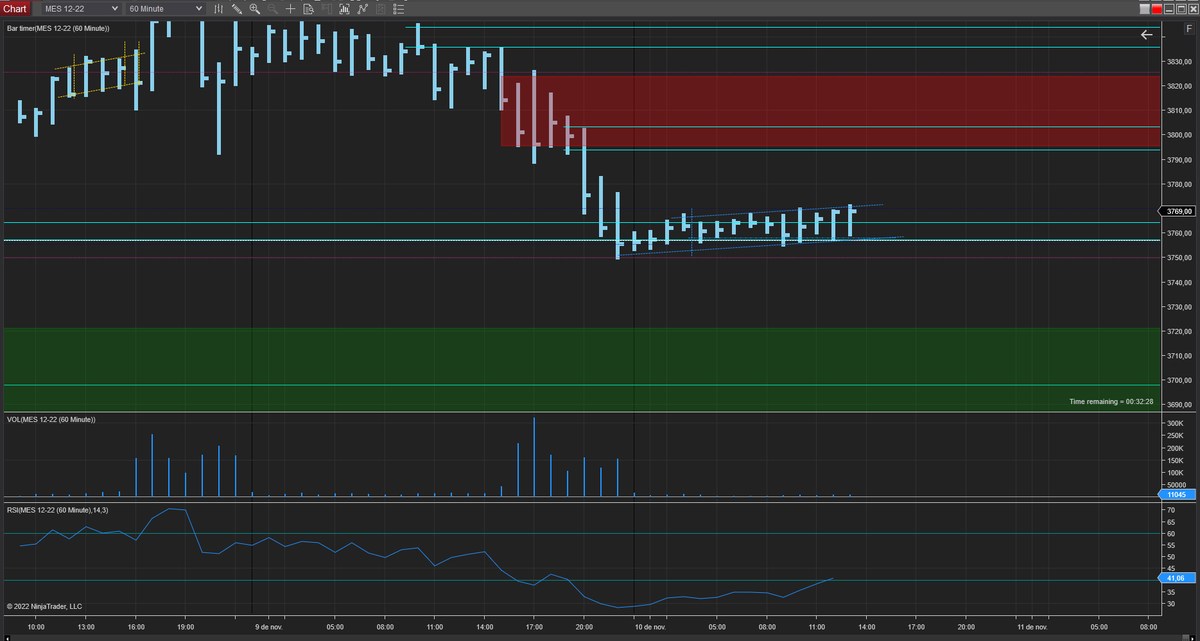
Task: Select the crosshair cursor icon
Action: click(x=291, y=8)
